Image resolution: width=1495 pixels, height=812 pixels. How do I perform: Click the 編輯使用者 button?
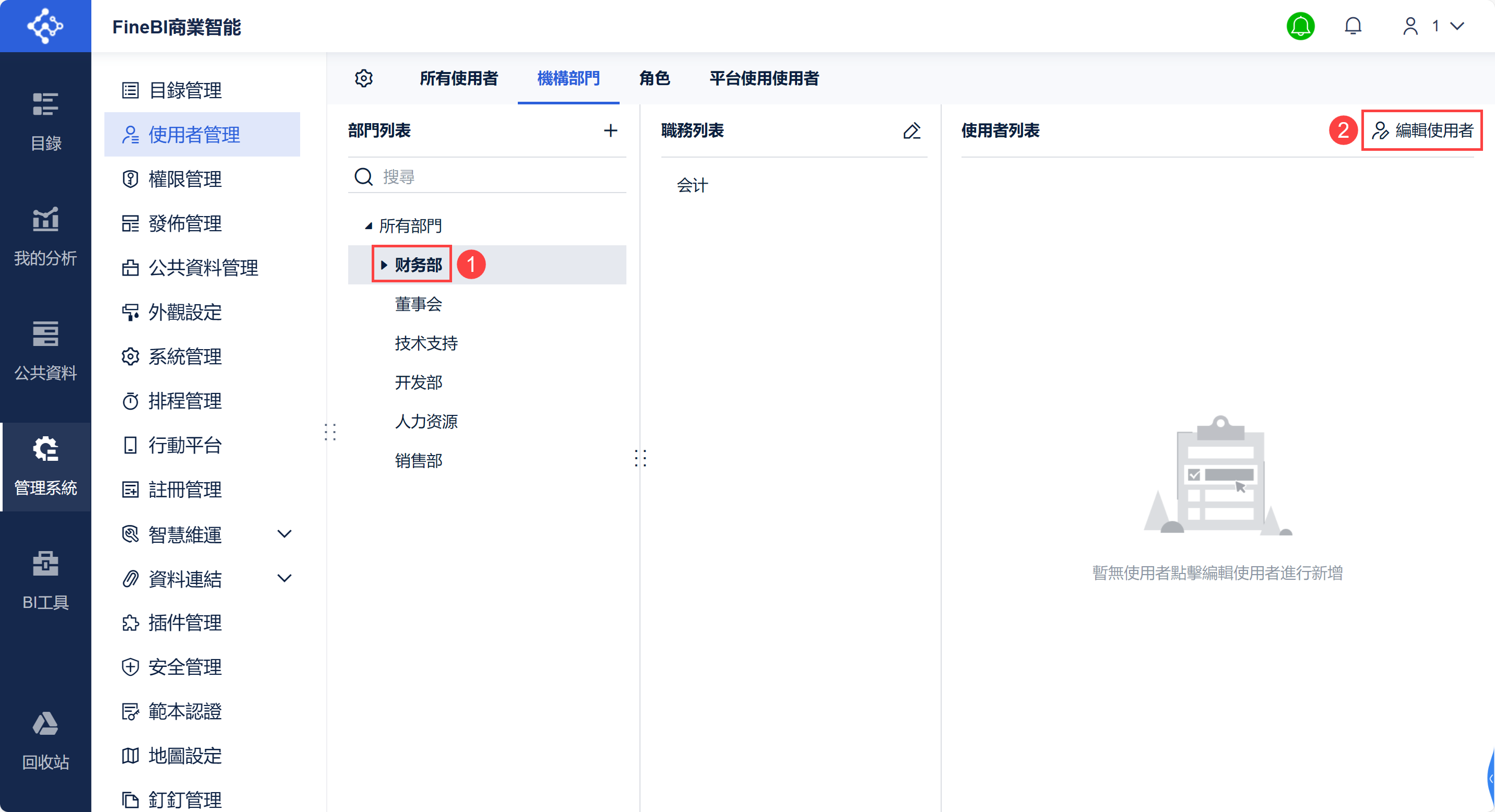pos(1422,130)
